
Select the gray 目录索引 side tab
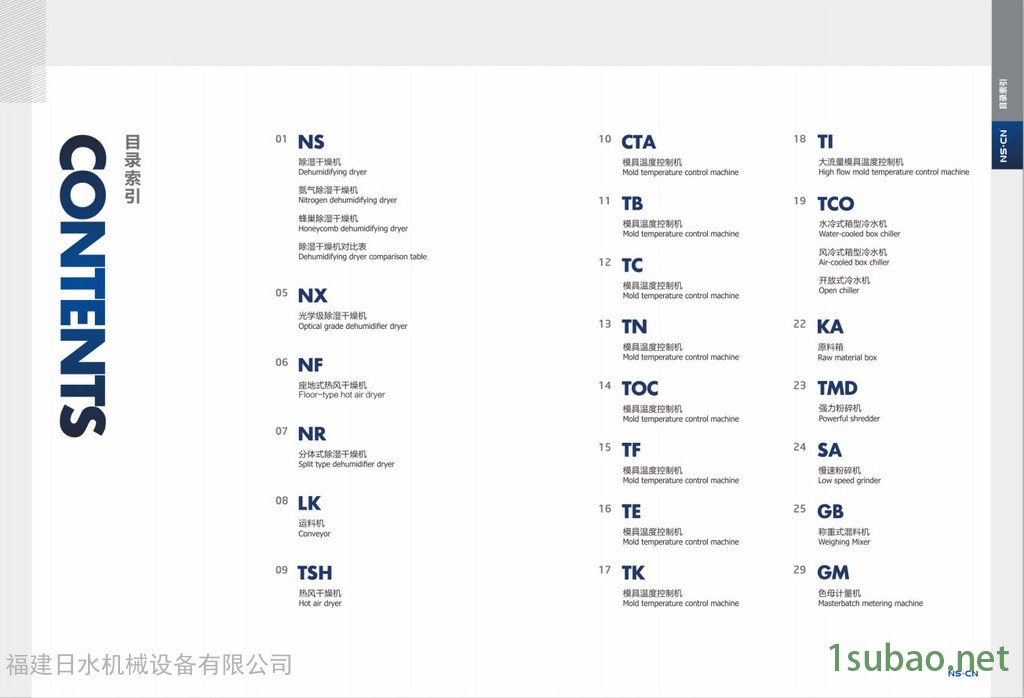click(x=1006, y=93)
